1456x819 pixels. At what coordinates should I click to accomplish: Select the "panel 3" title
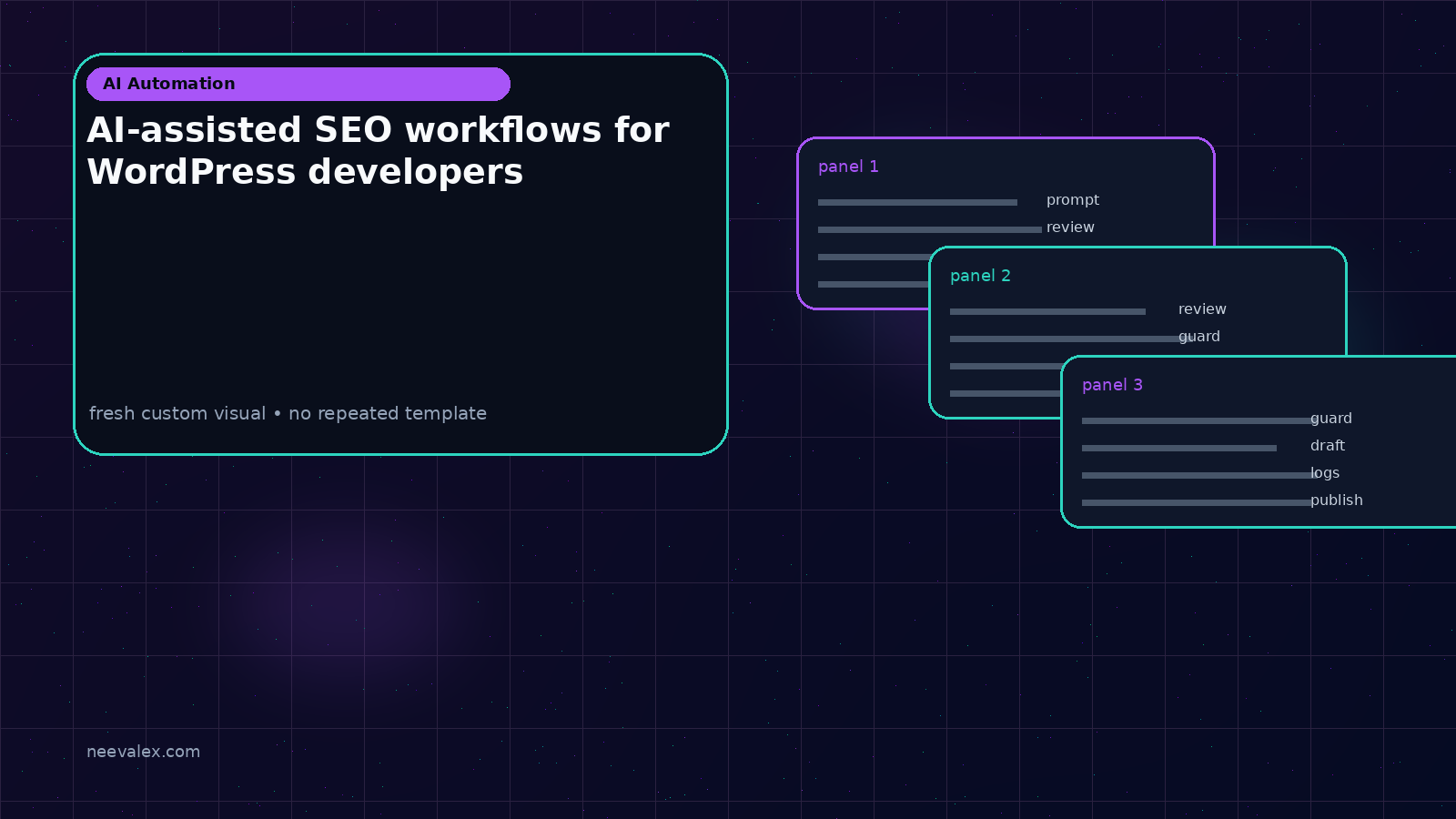[1112, 385]
